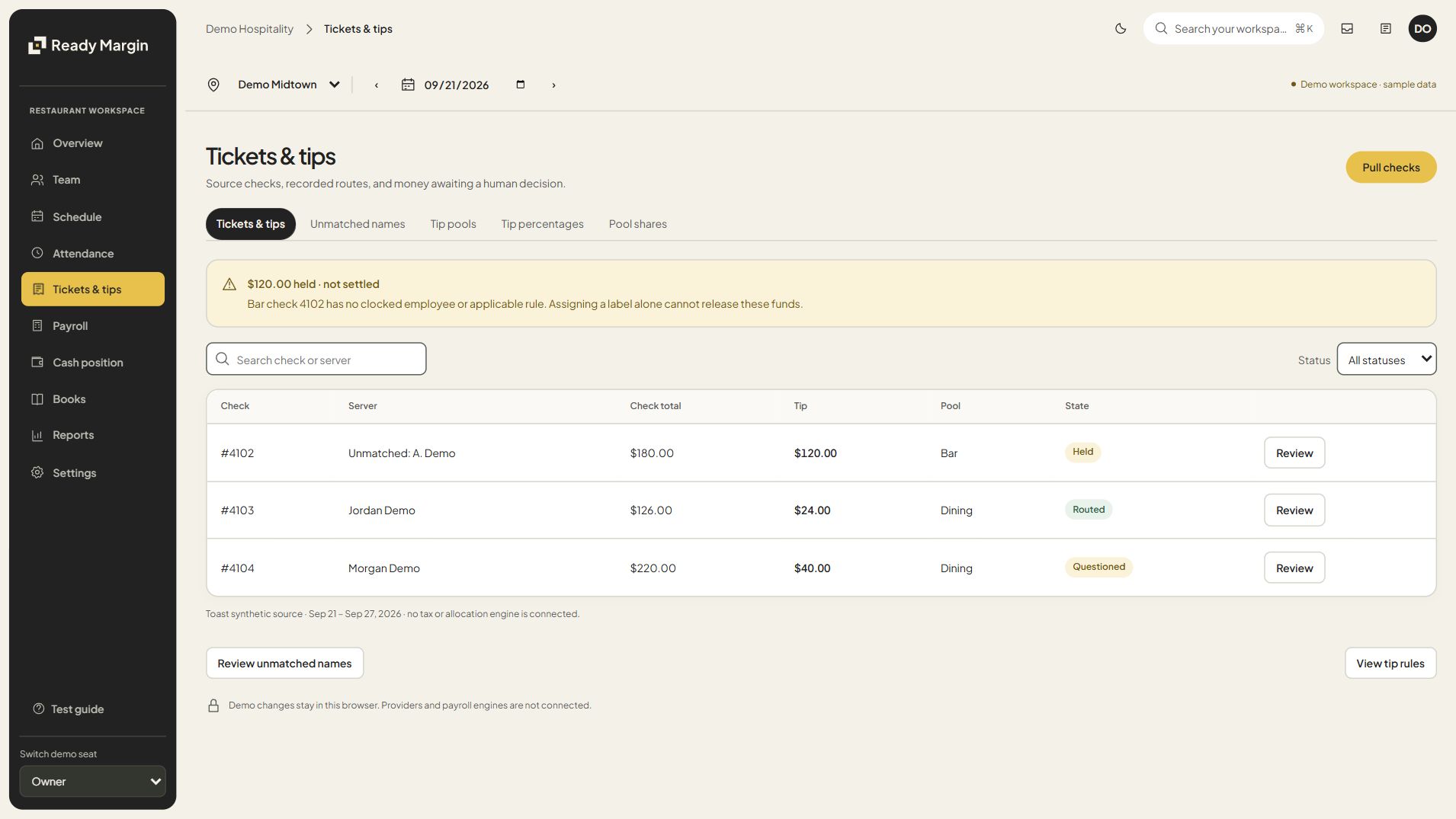This screenshot has height=819, width=1456.
Task: Click the Held status badge
Action: pyautogui.click(x=1082, y=452)
